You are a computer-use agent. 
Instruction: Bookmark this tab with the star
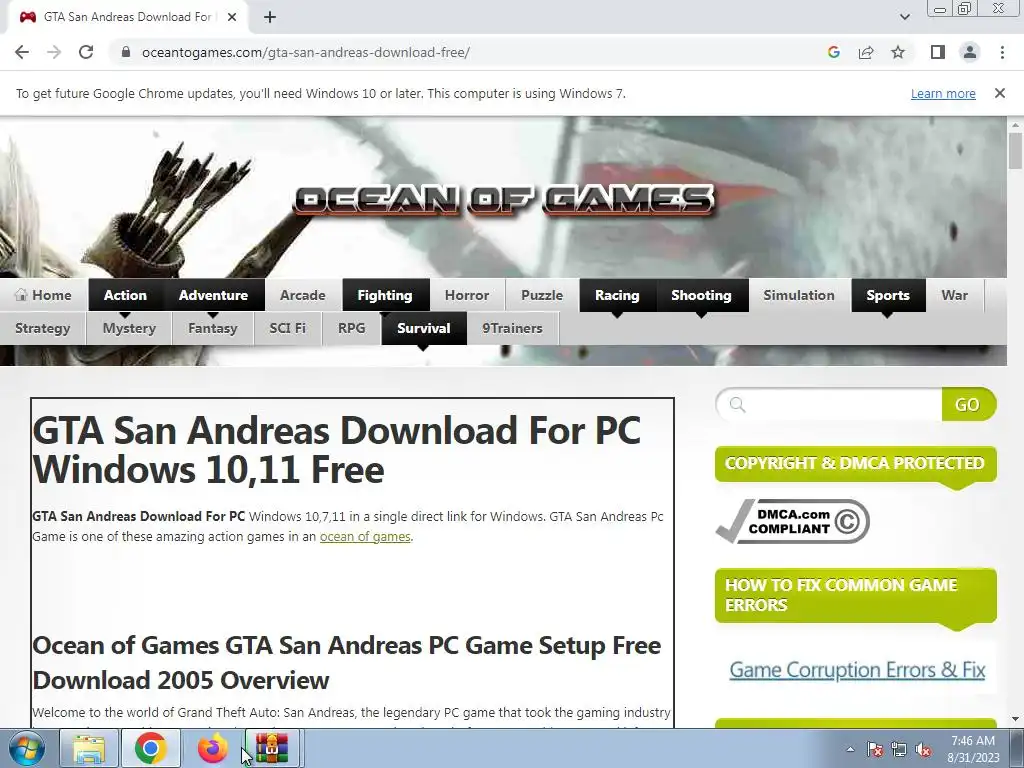898,52
